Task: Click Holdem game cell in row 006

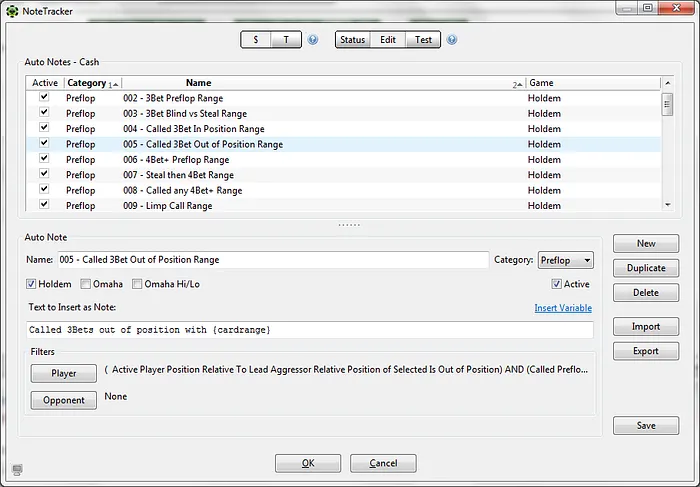Action: click(544, 160)
